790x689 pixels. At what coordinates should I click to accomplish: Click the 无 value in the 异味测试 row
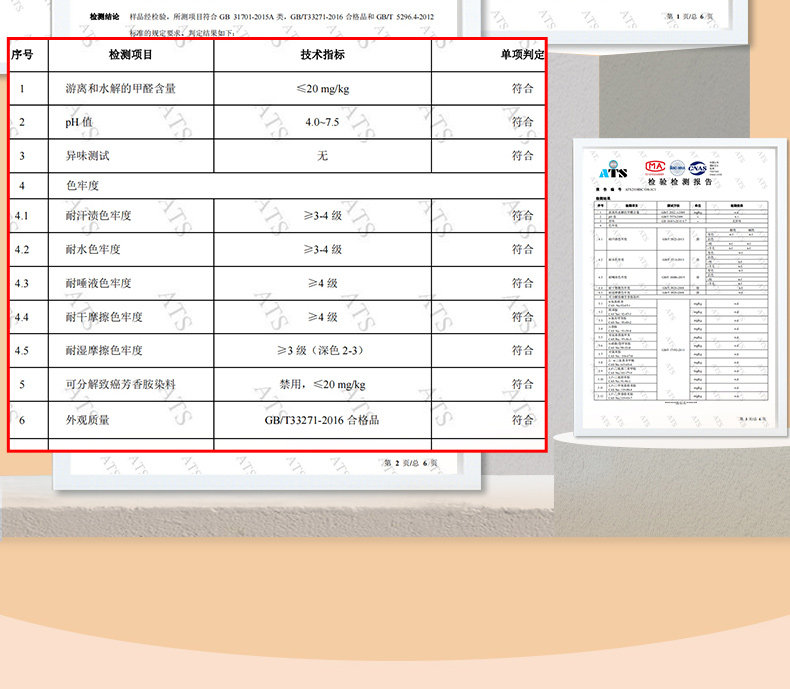coord(322,156)
